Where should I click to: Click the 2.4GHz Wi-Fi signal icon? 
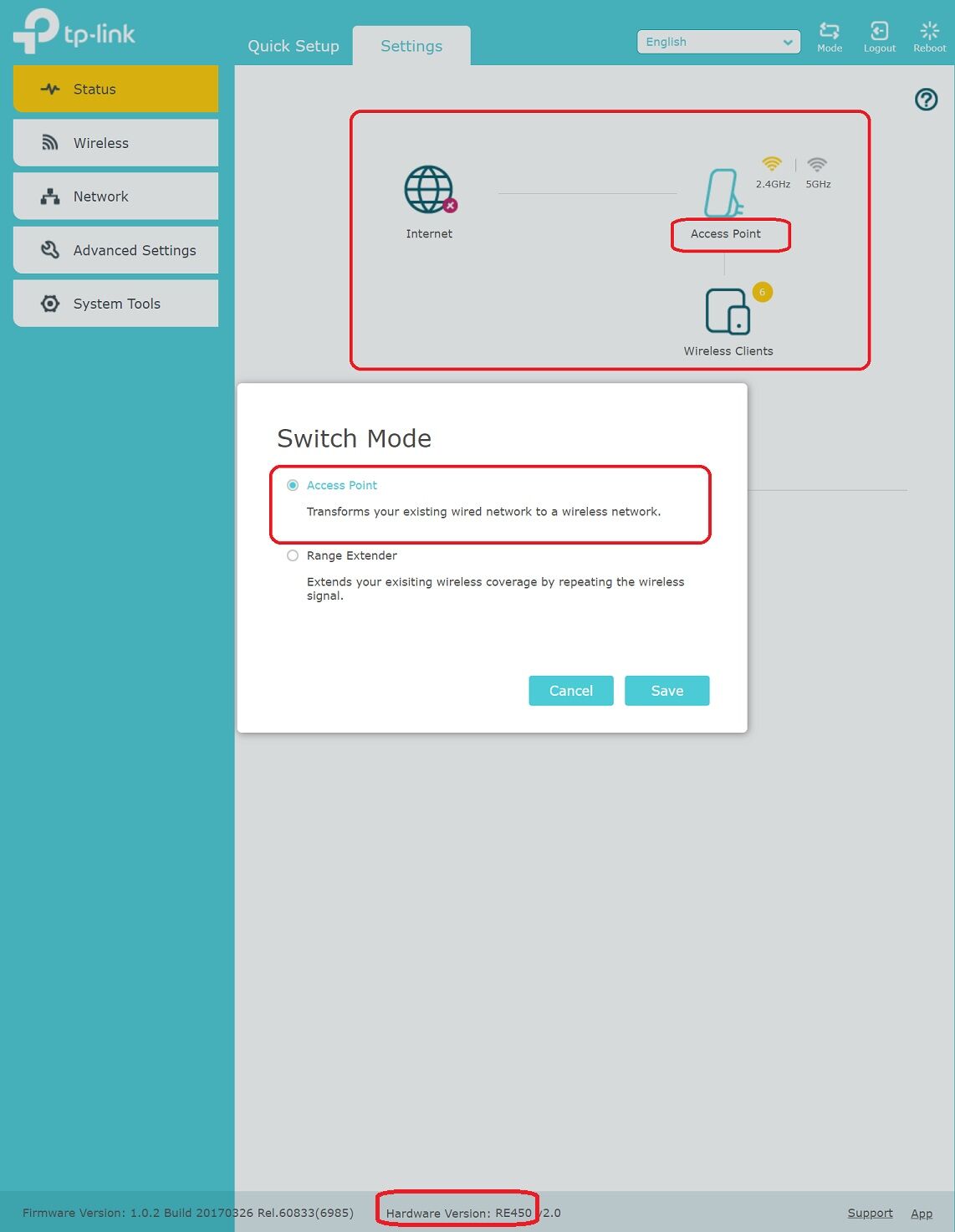coord(771,164)
